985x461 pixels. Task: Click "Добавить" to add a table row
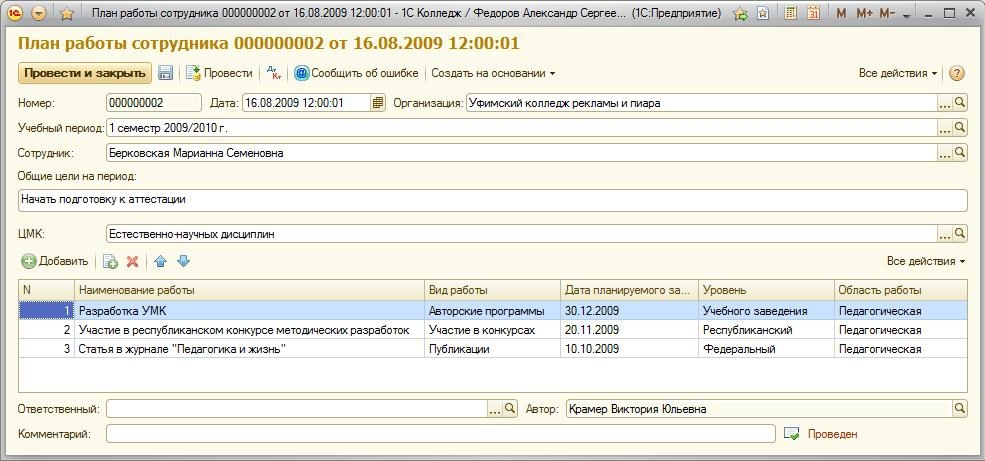pos(55,261)
